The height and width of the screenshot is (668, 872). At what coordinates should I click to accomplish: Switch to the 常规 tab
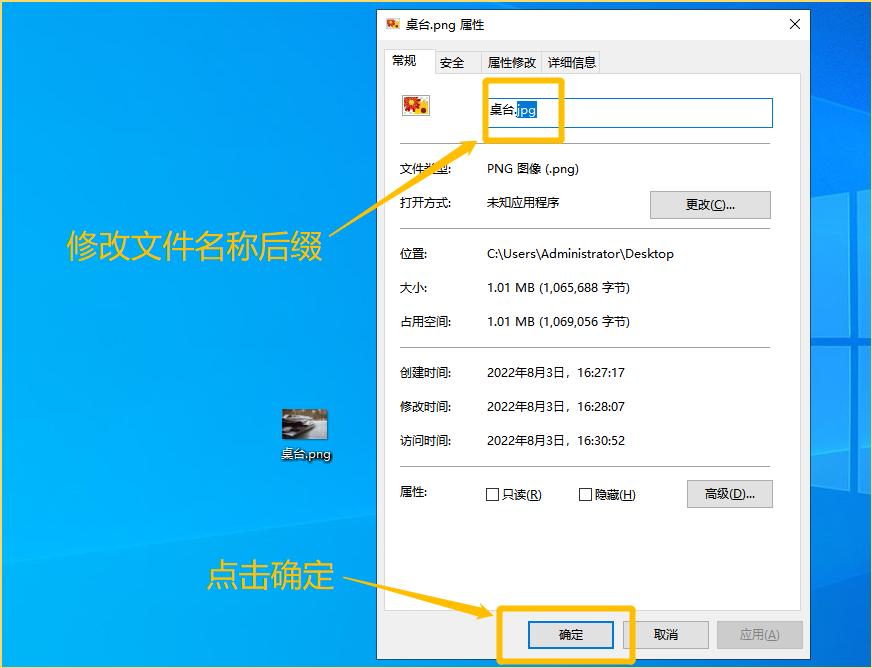pos(407,61)
